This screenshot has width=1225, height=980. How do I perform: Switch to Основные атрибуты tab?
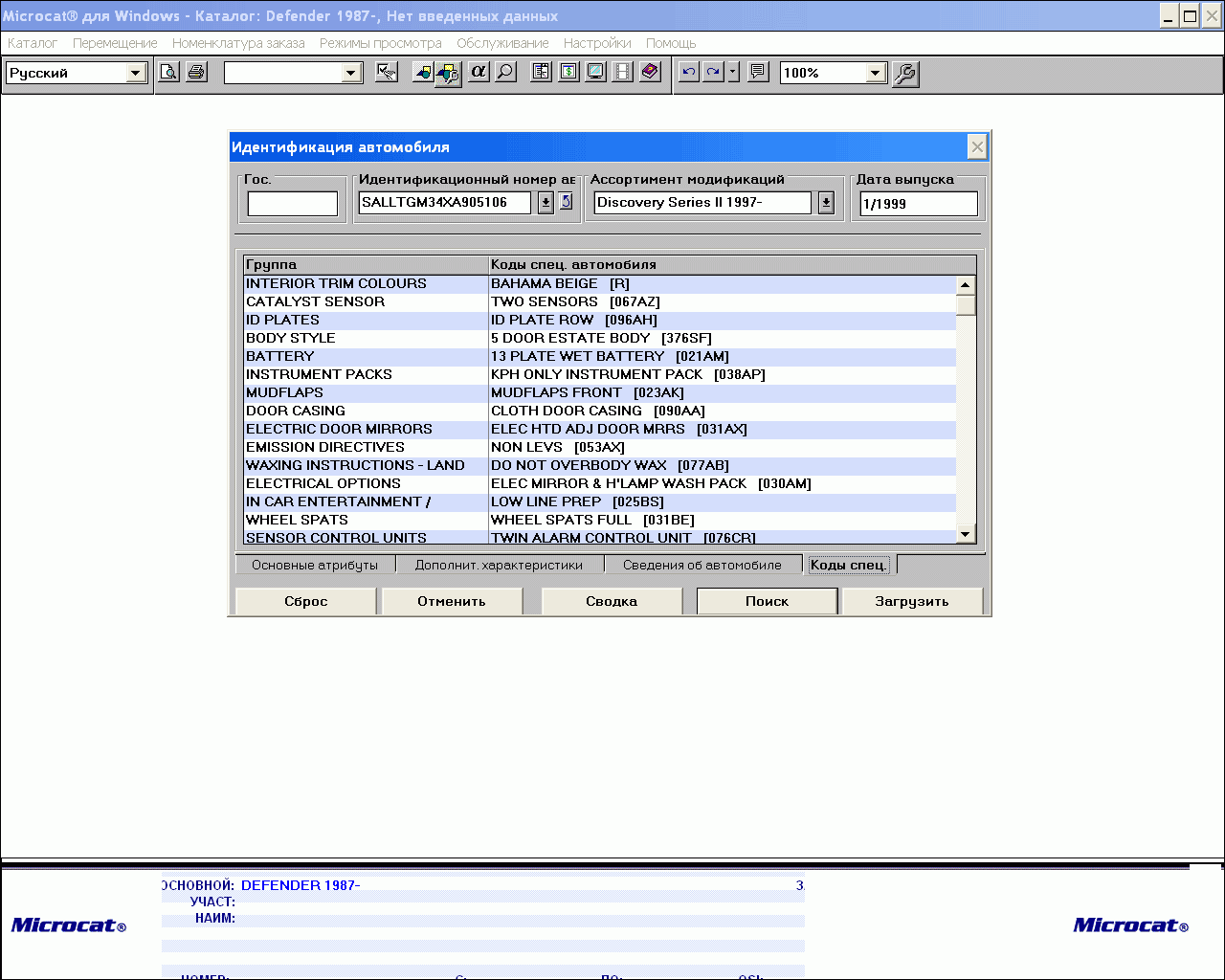coord(315,565)
